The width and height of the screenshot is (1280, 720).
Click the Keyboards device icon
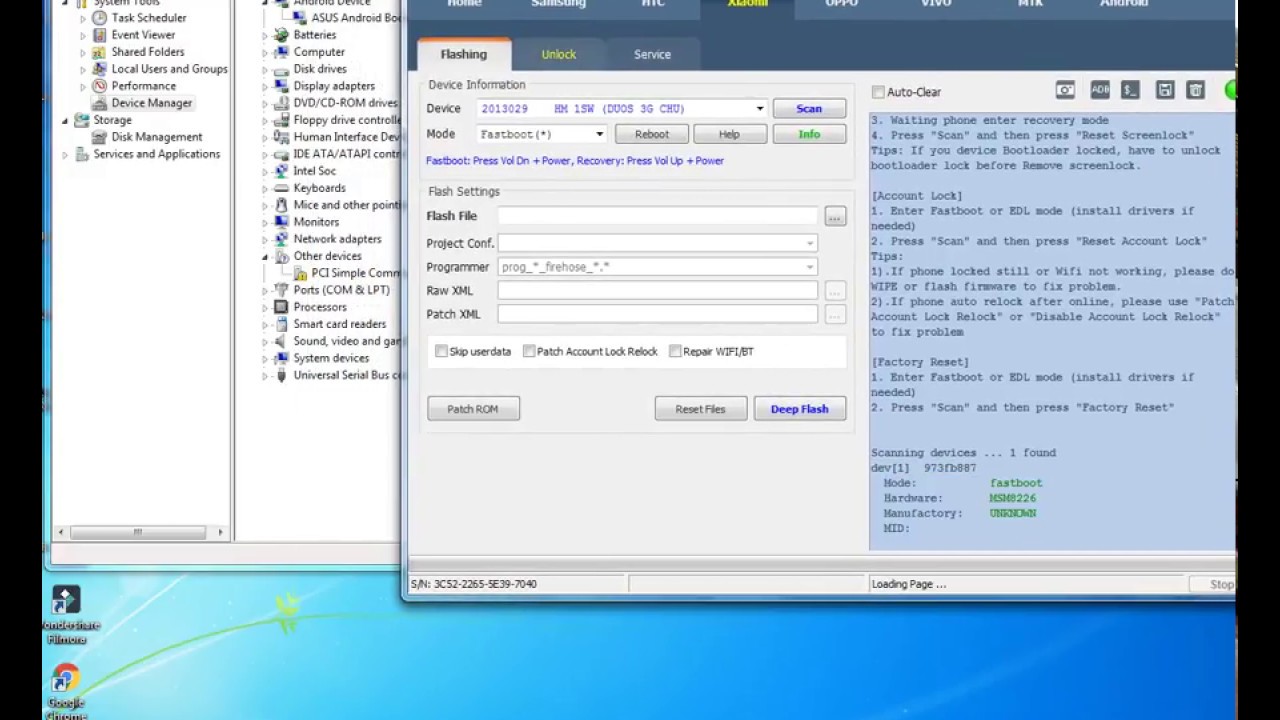281,188
